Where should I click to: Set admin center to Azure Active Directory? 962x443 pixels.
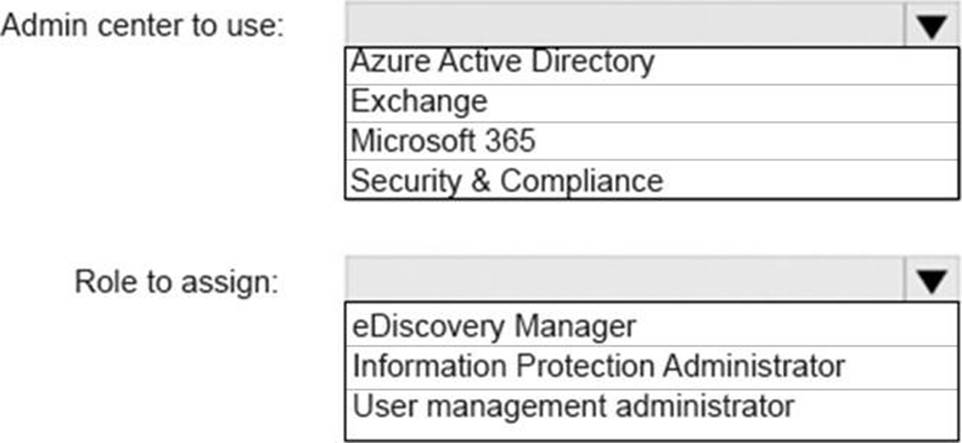[502, 63]
